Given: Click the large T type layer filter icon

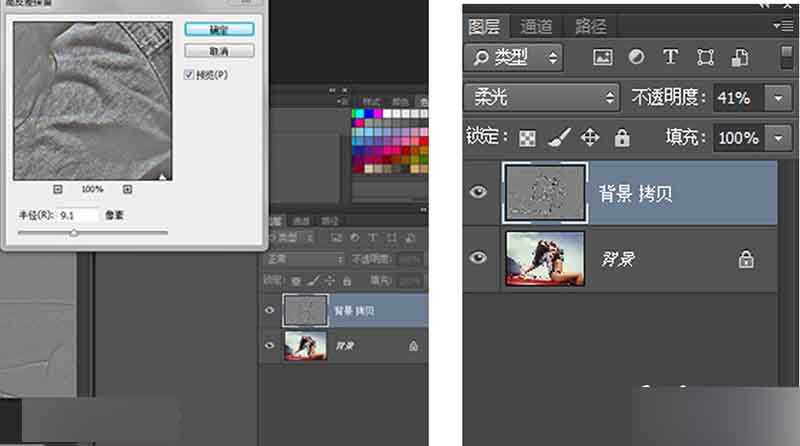Looking at the screenshot, I should click(x=670, y=57).
